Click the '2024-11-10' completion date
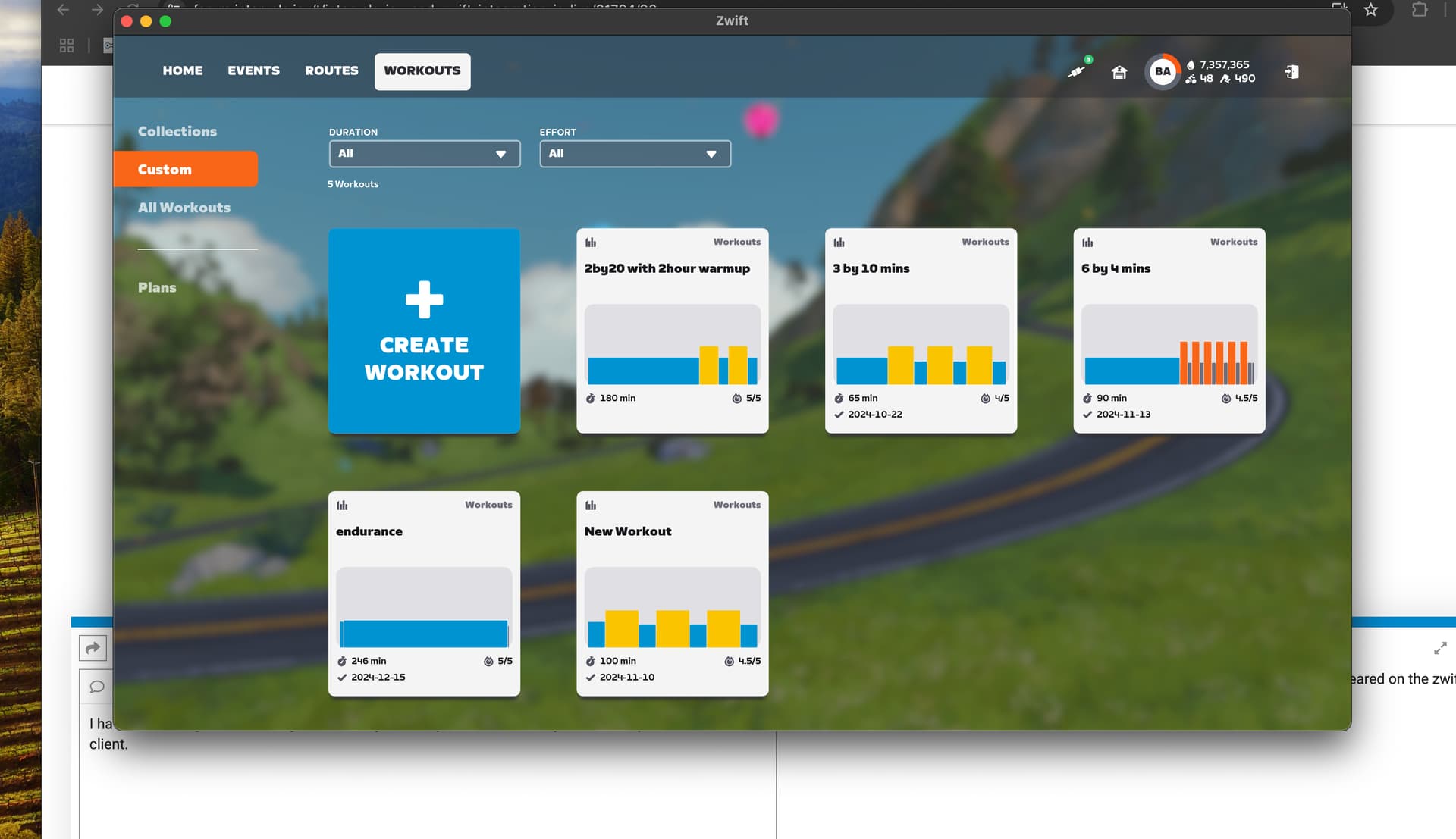 (x=627, y=678)
